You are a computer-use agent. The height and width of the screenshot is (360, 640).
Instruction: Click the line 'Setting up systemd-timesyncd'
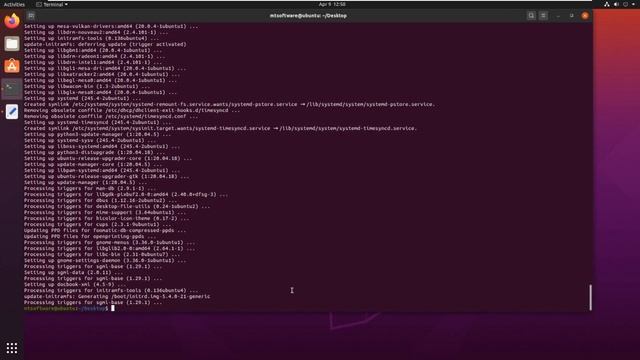pyautogui.click(x=98, y=122)
